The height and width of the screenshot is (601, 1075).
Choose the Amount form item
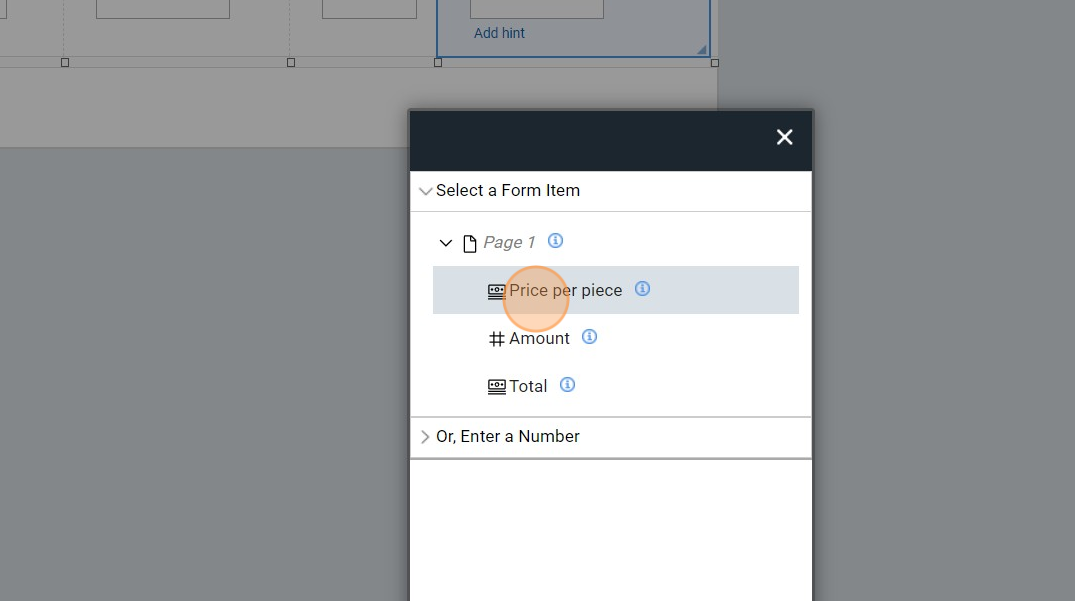tap(539, 338)
